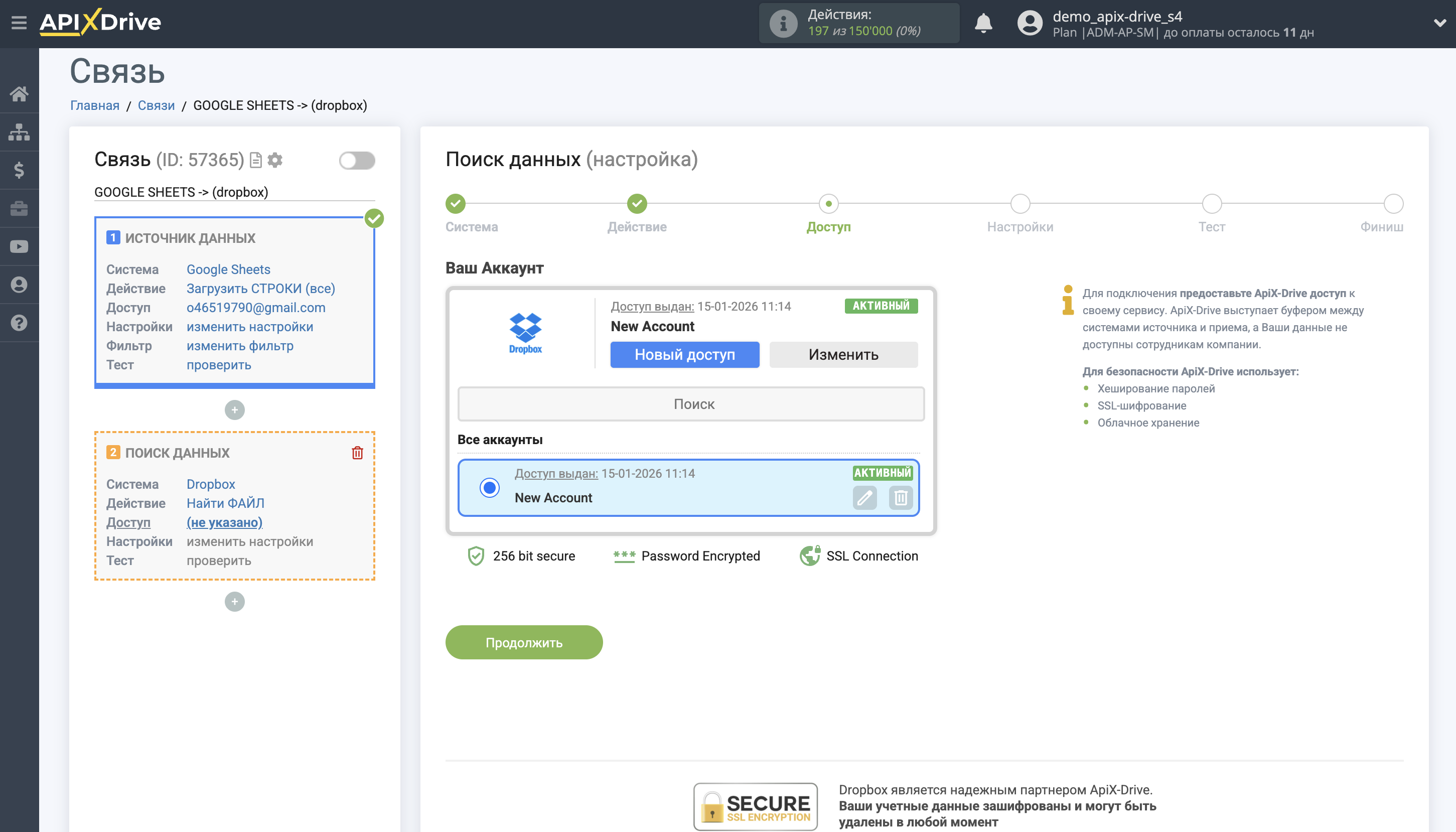Select the New Account radio button
Viewport: 1456px width, 832px height.
tap(490, 488)
